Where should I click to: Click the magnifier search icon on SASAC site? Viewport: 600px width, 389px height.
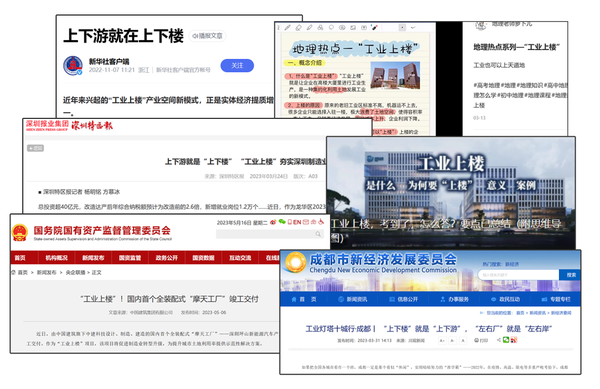[318, 234]
